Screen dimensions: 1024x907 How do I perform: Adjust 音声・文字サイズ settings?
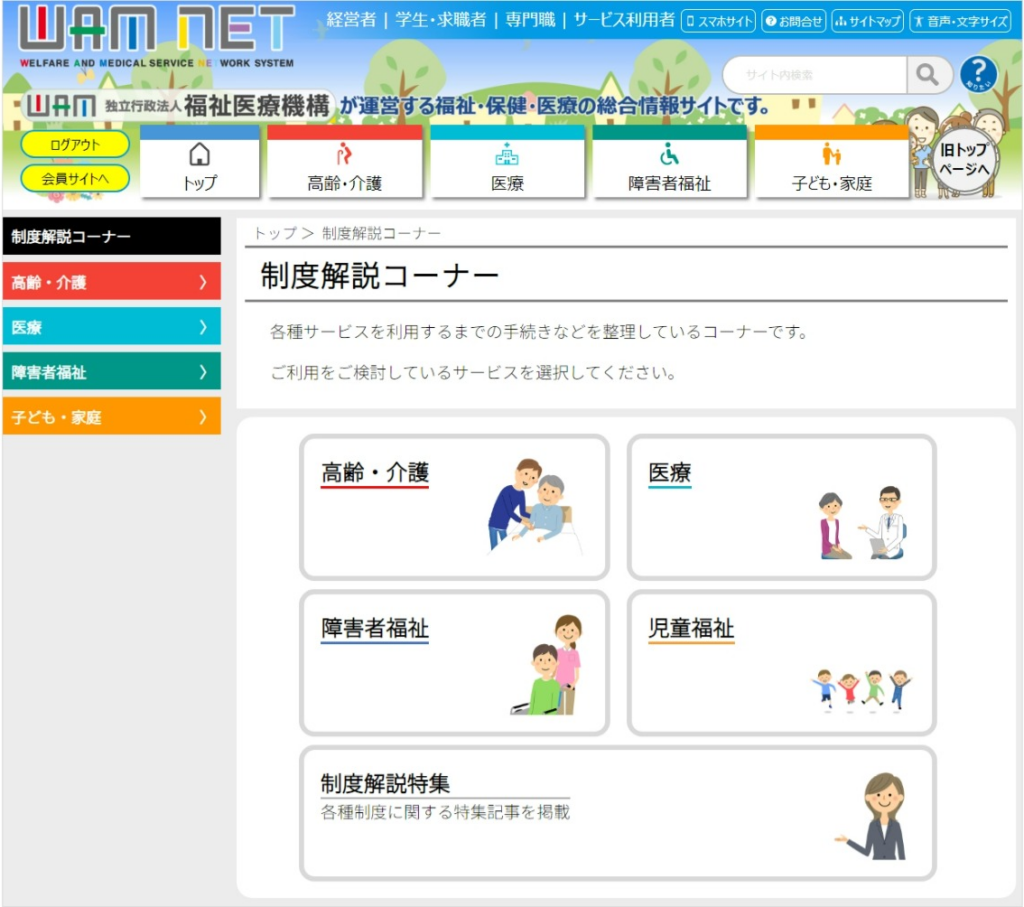(961, 19)
